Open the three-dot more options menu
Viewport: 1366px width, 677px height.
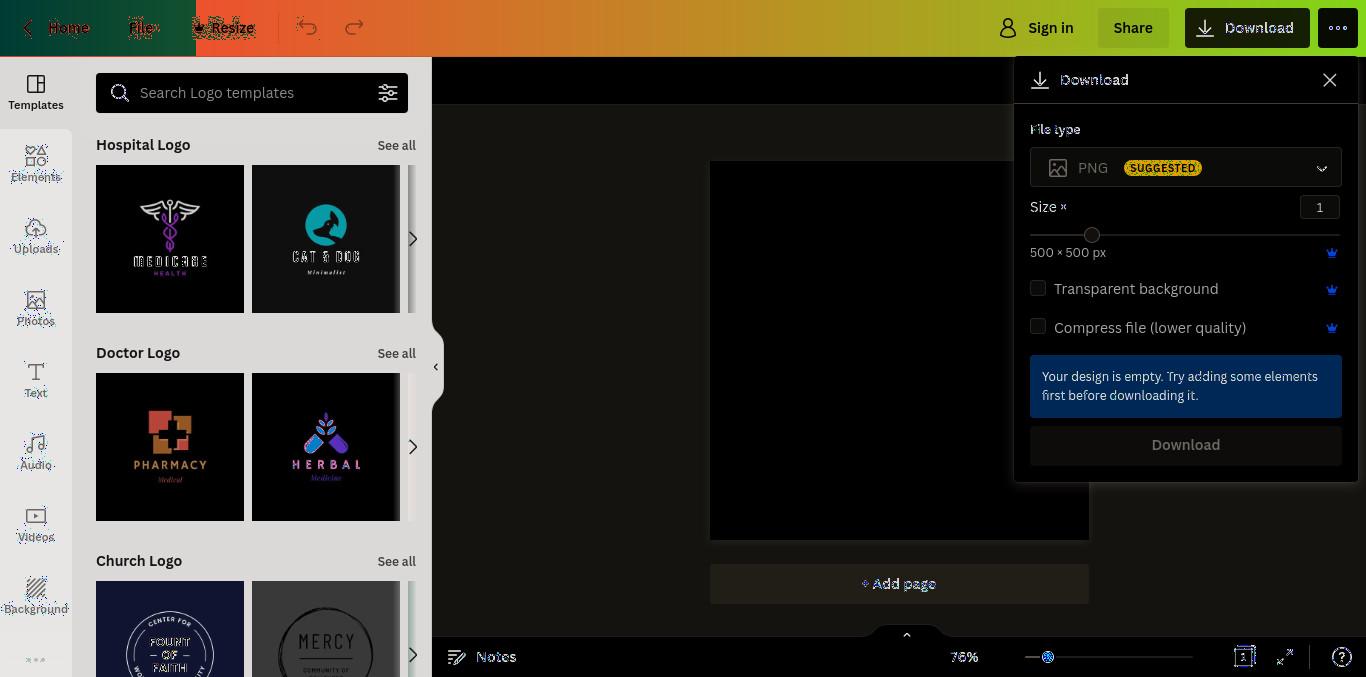point(1338,28)
